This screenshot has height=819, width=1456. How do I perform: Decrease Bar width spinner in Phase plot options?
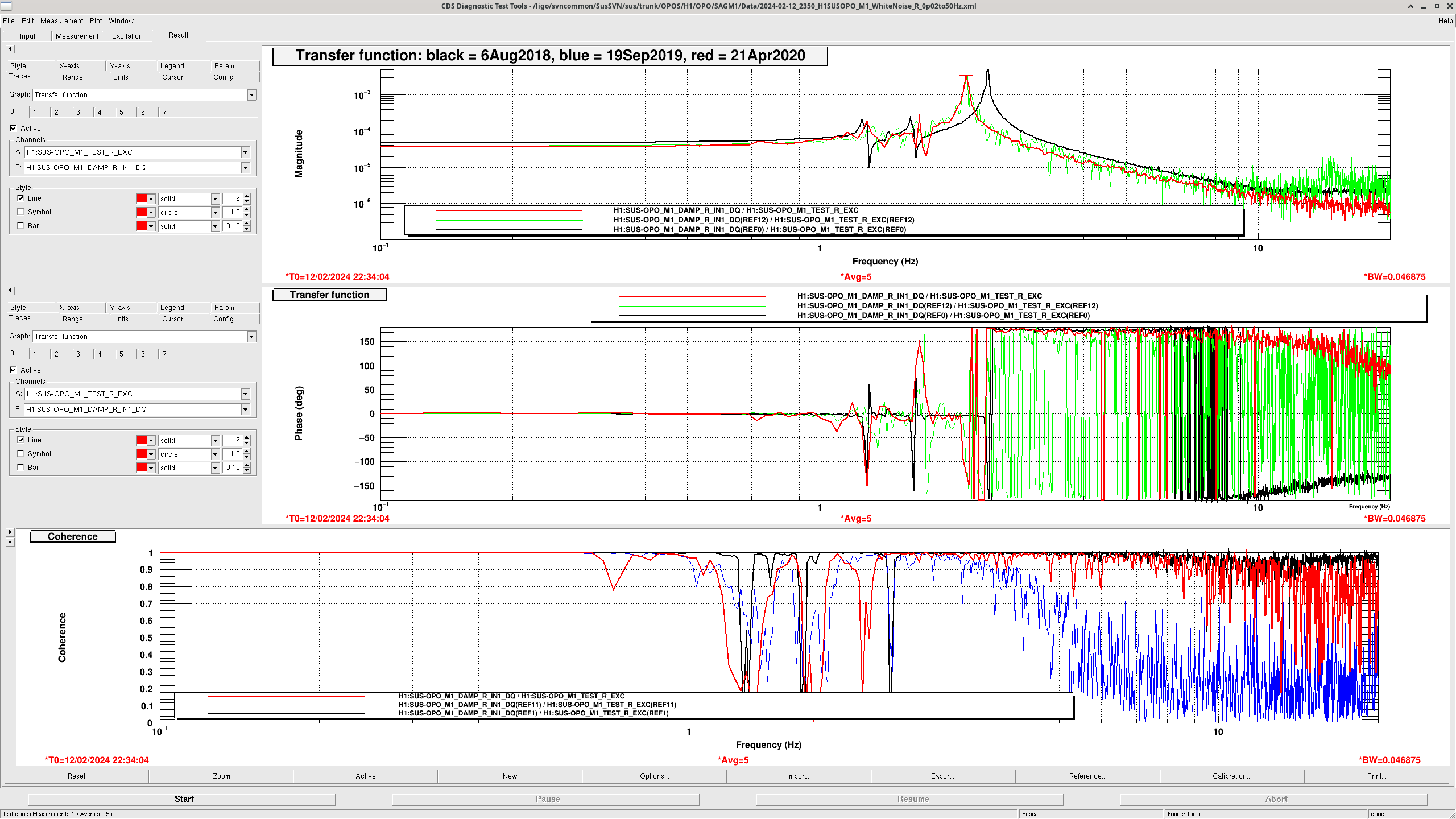click(247, 470)
